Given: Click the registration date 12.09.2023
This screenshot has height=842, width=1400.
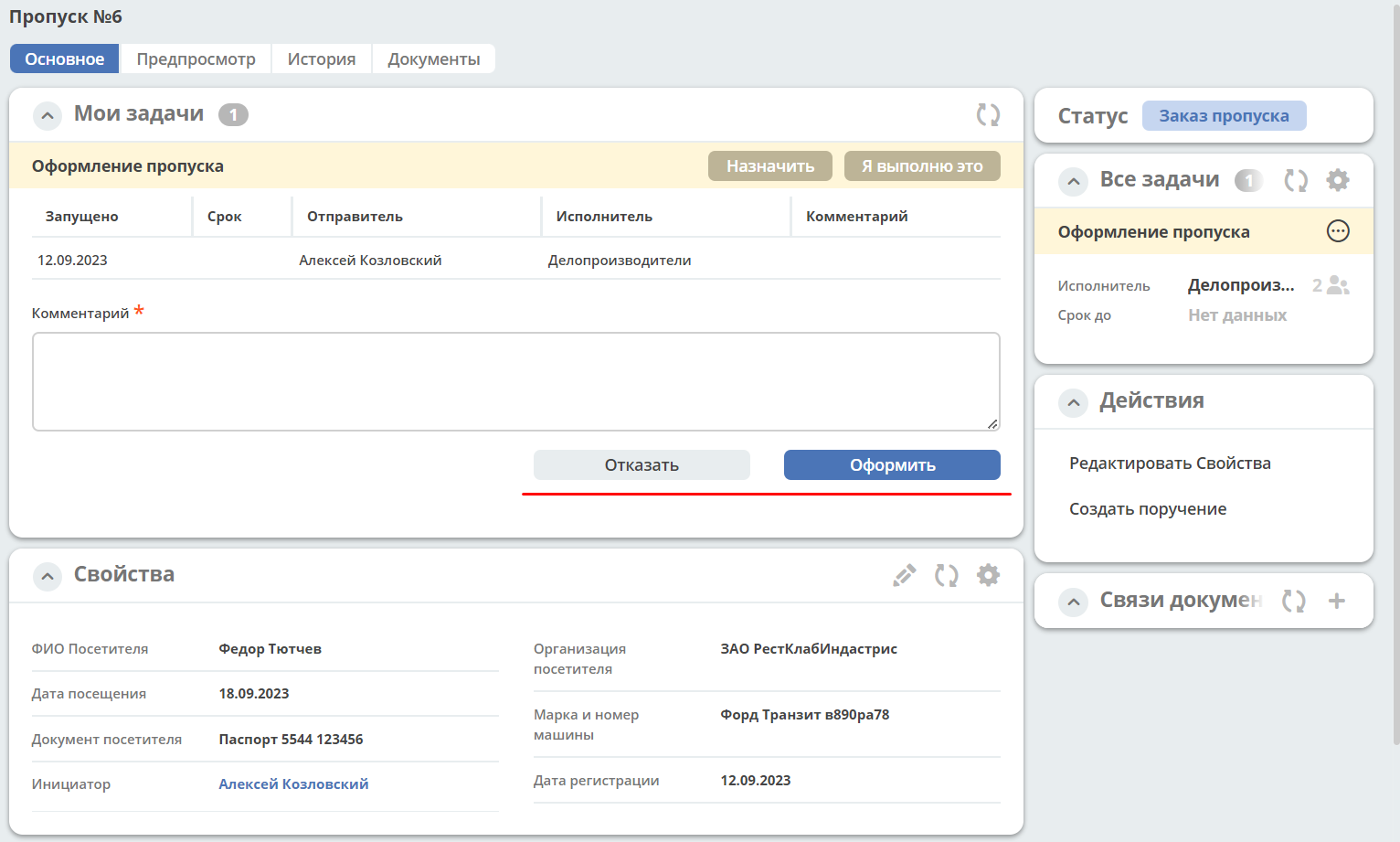Looking at the screenshot, I should coord(756,781).
